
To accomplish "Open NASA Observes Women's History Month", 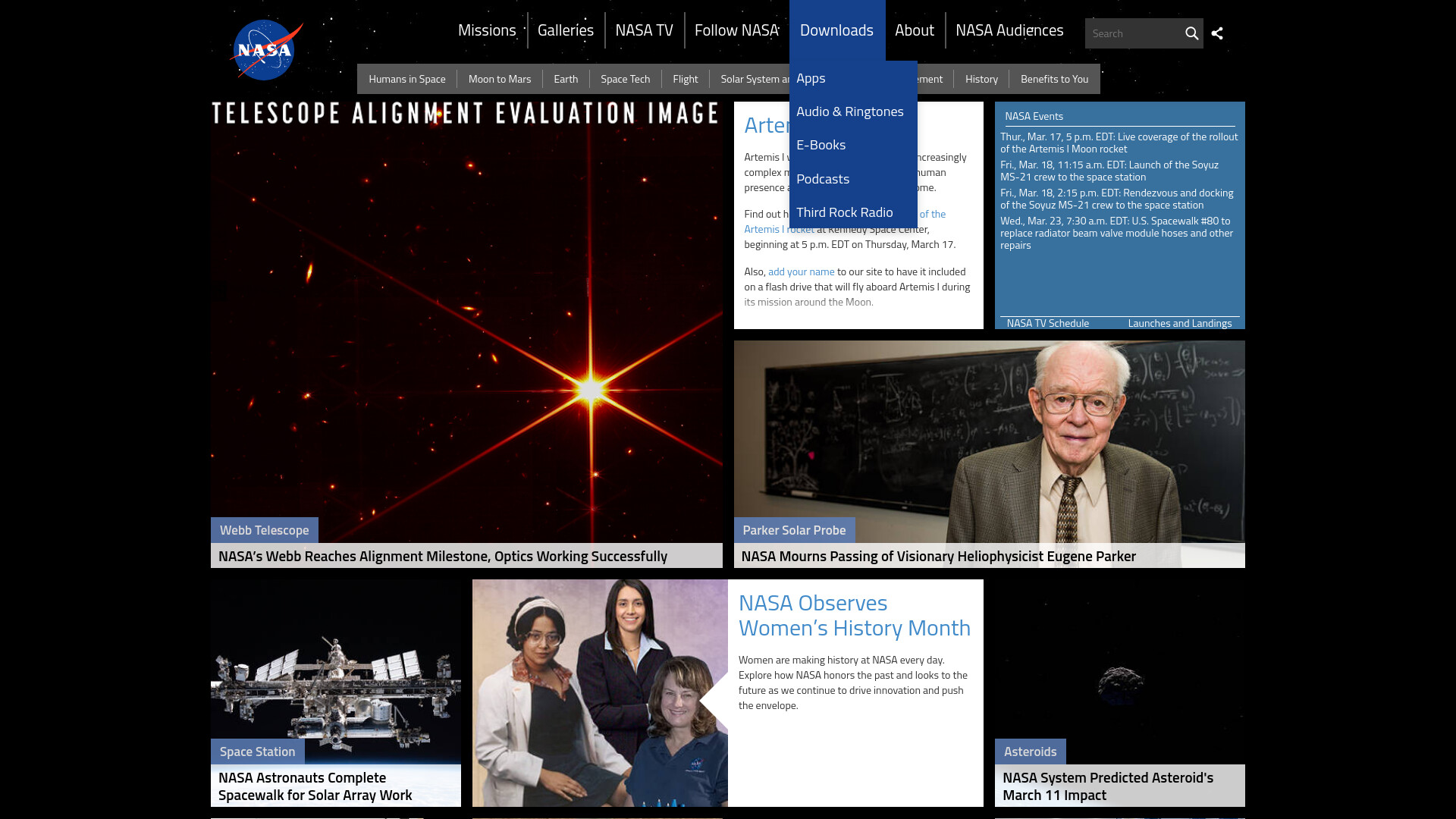I will point(855,615).
